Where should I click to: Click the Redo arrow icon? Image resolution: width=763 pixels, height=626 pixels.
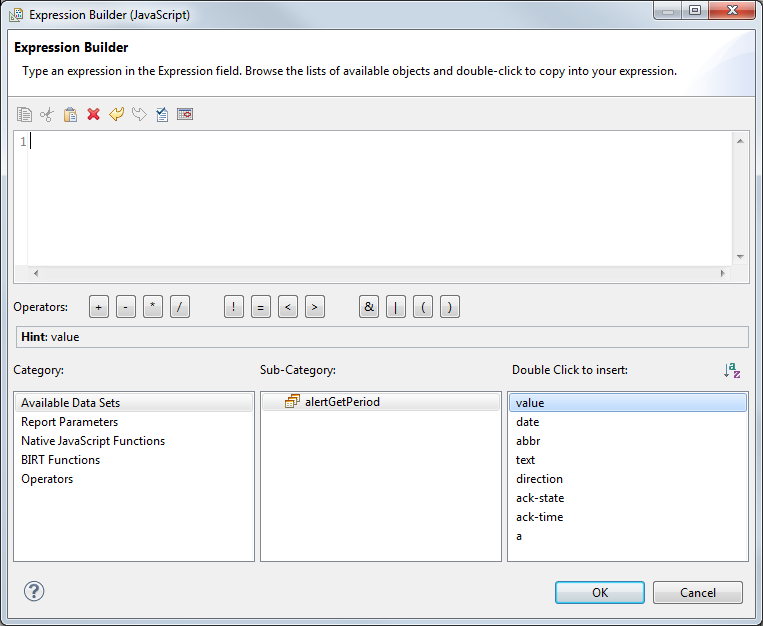tap(139, 115)
